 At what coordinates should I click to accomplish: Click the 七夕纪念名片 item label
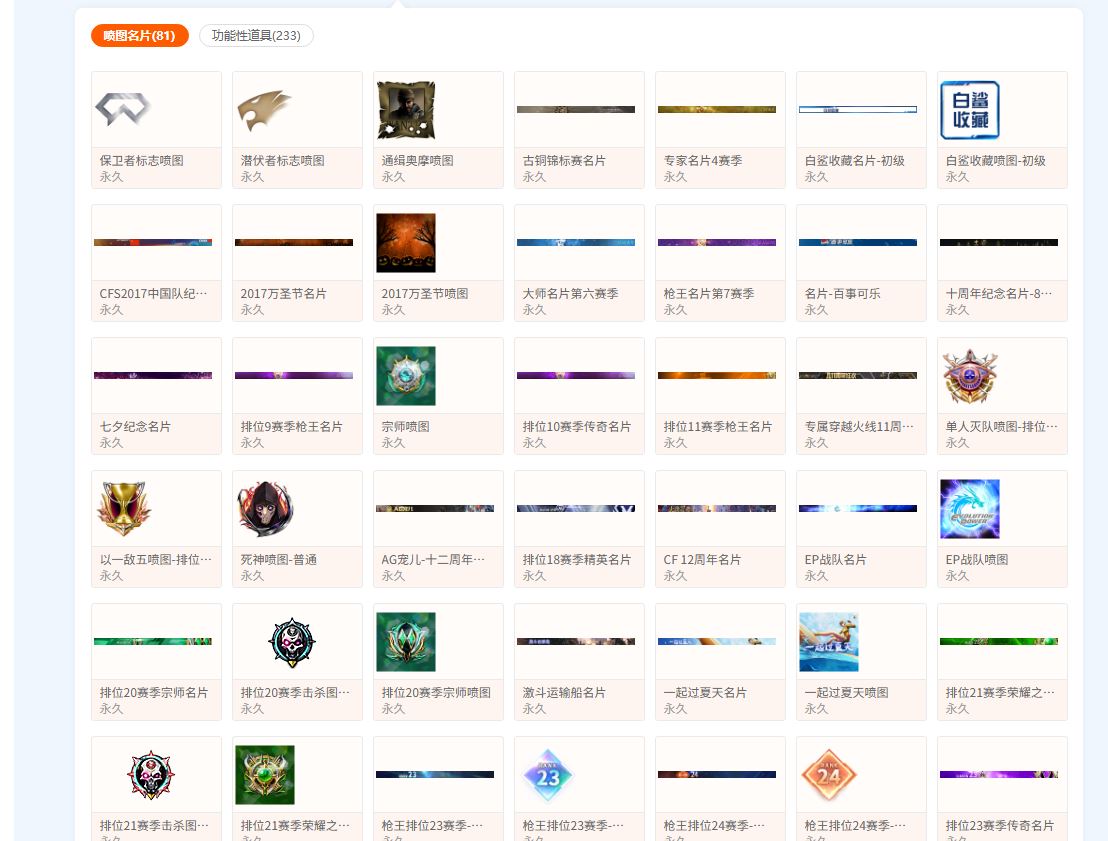135,427
